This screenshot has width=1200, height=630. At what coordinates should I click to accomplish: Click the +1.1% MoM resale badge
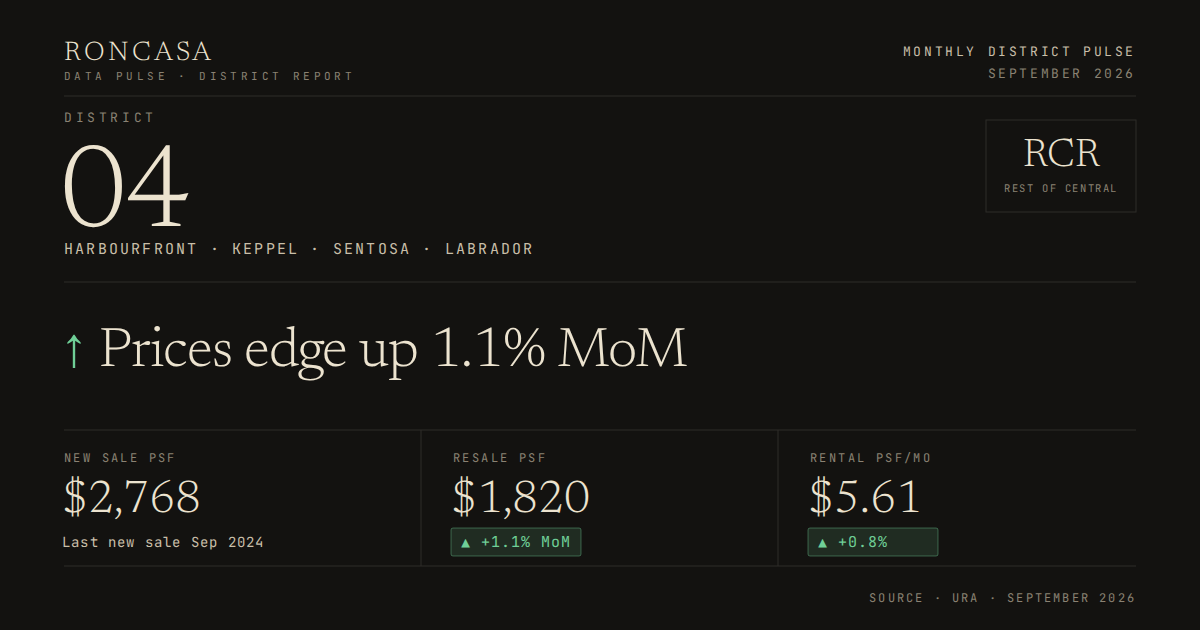click(x=516, y=542)
